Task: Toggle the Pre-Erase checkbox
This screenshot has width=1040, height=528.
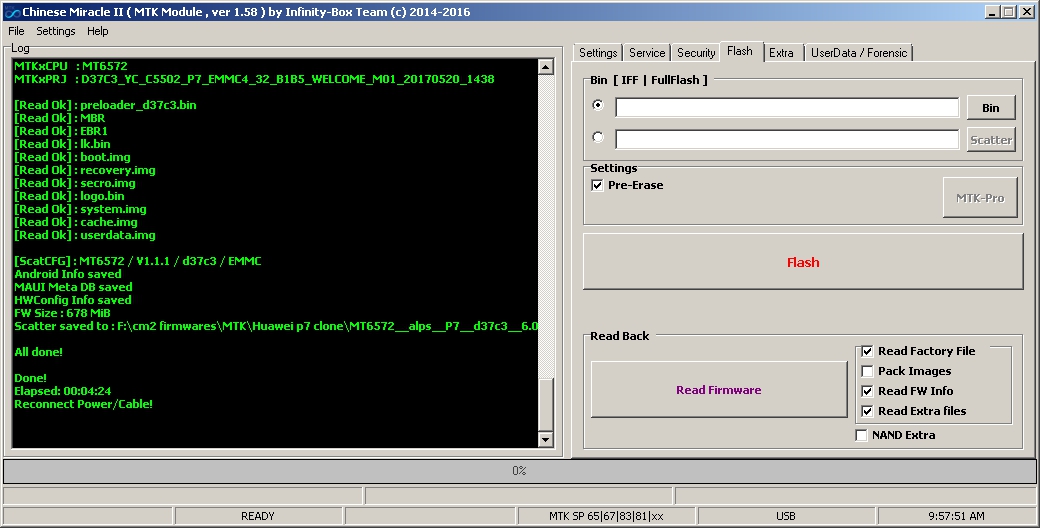Action: [597, 185]
